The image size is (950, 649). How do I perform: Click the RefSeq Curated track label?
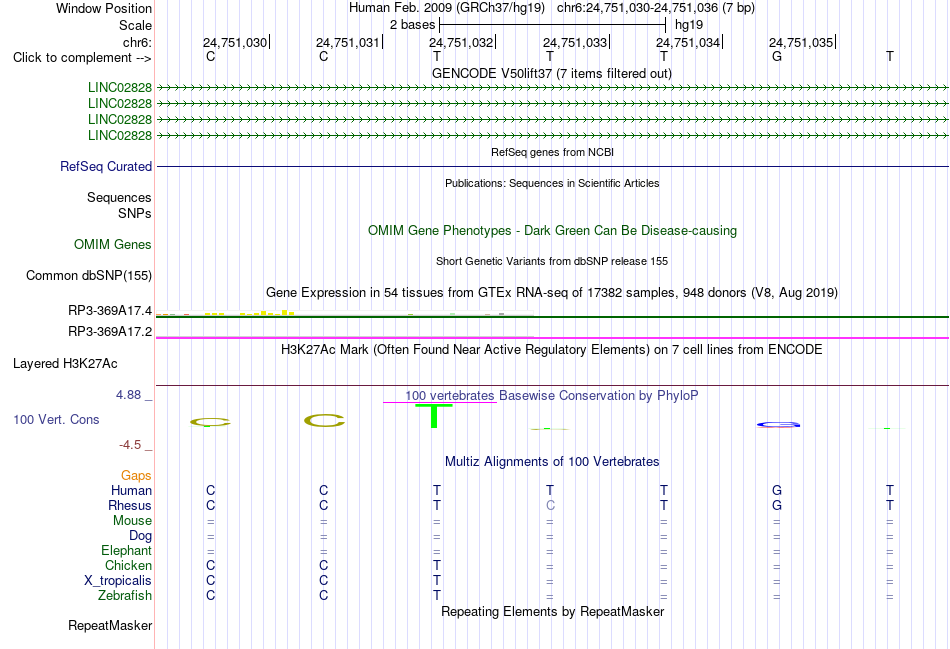106,166
